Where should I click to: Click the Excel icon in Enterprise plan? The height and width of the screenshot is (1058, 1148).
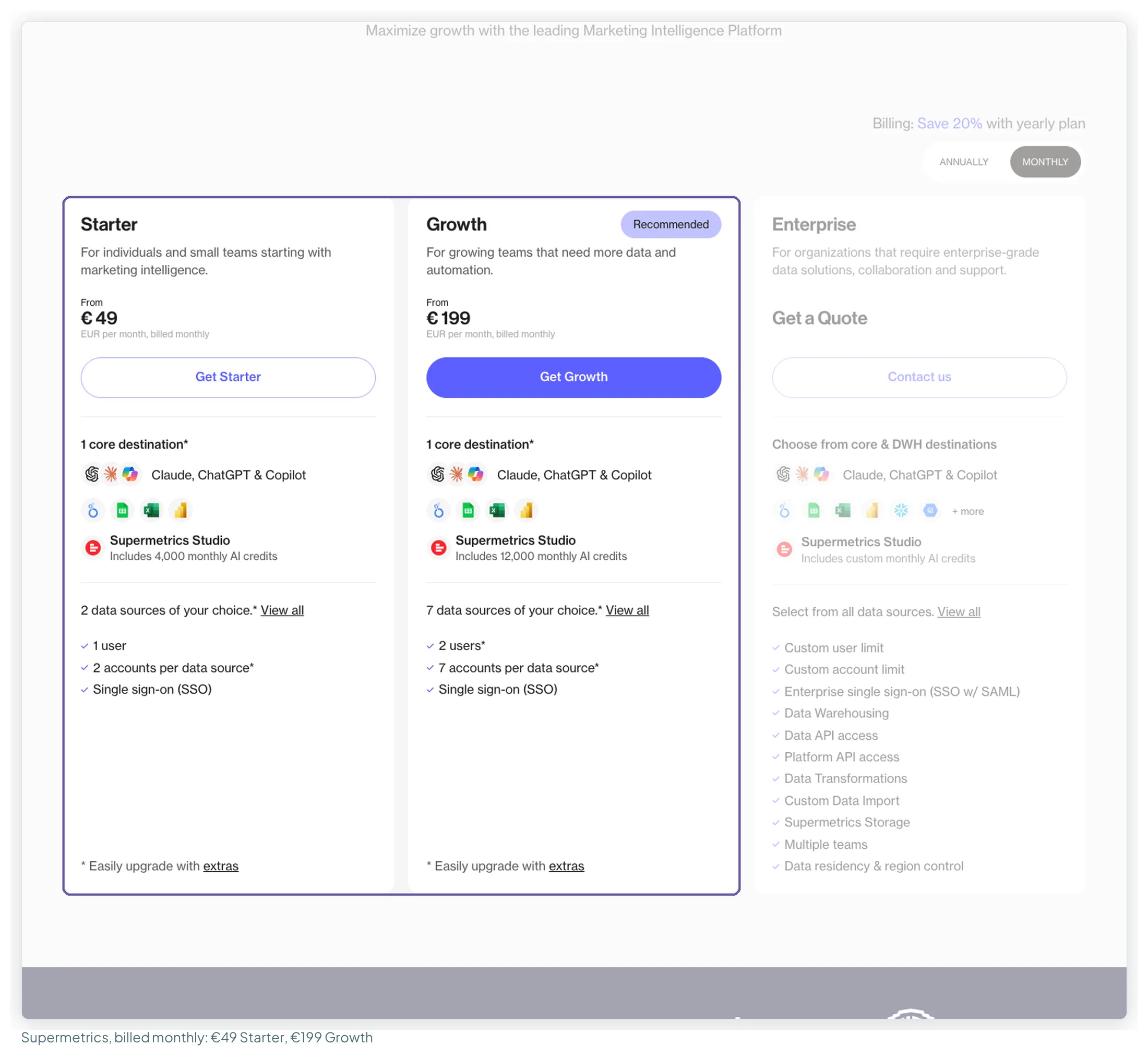pos(843,510)
